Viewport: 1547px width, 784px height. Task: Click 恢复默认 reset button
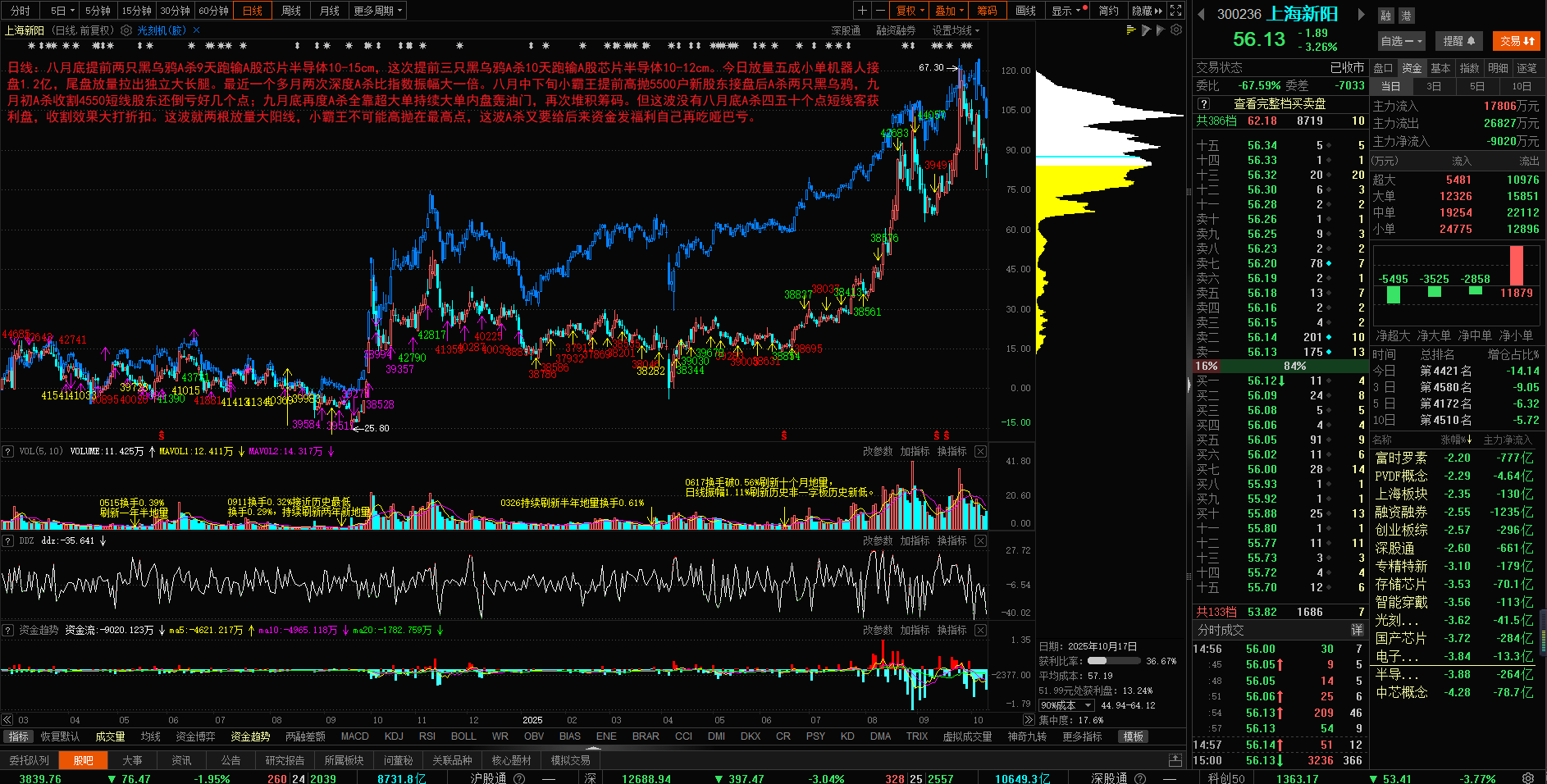61,736
